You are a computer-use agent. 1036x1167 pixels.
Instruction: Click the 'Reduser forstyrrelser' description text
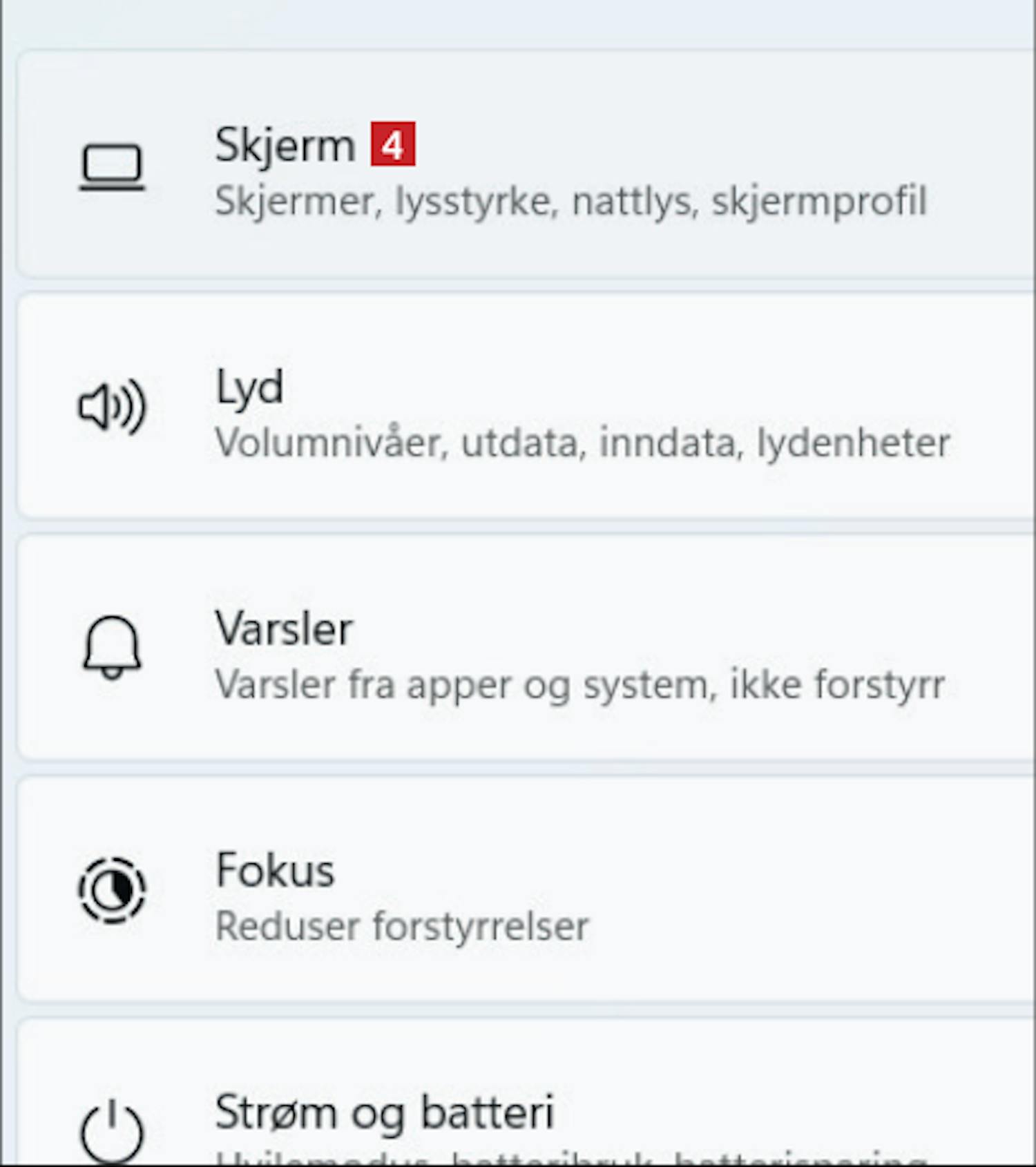click(x=402, y=926)
